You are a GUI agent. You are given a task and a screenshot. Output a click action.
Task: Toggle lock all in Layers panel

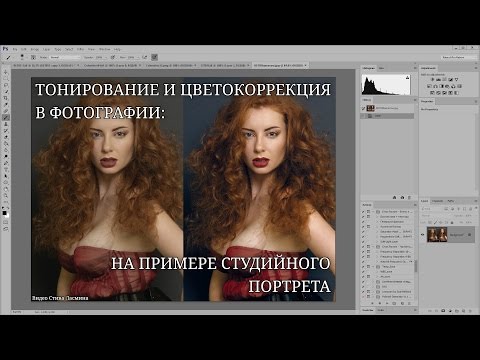click(452, 222)
